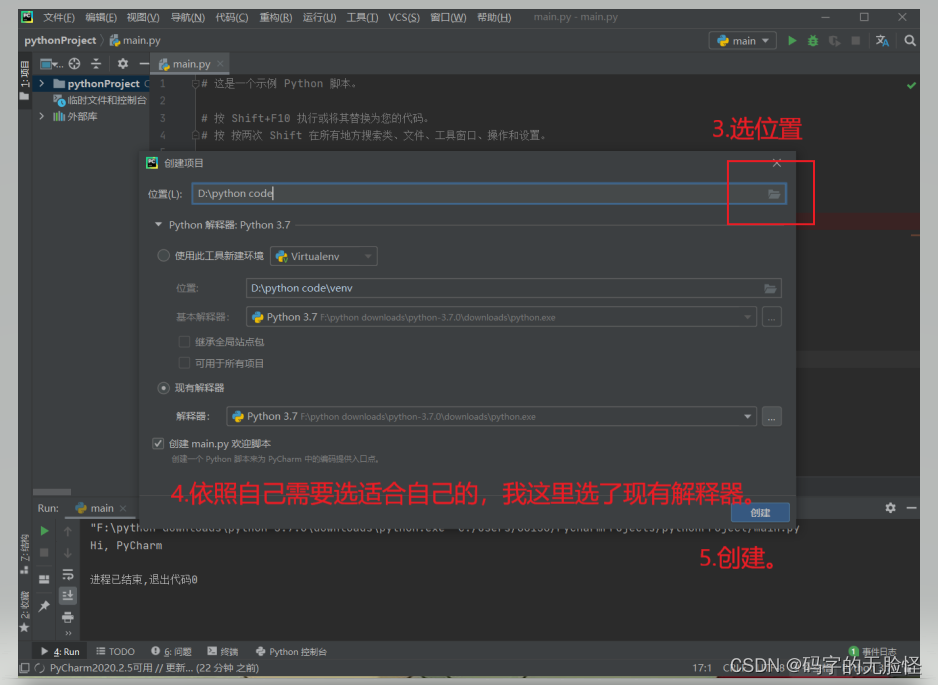Open Search Everywhere magnifier icon
938x685 pixels.
tap(910, 40)
